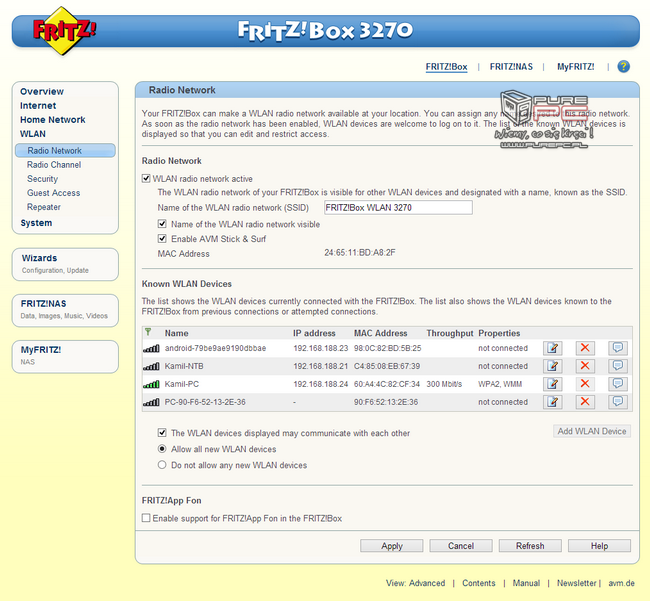This screenshot has width=650, height=601.
Task: Click Add WLAN Device button
Action: [592, 431]
